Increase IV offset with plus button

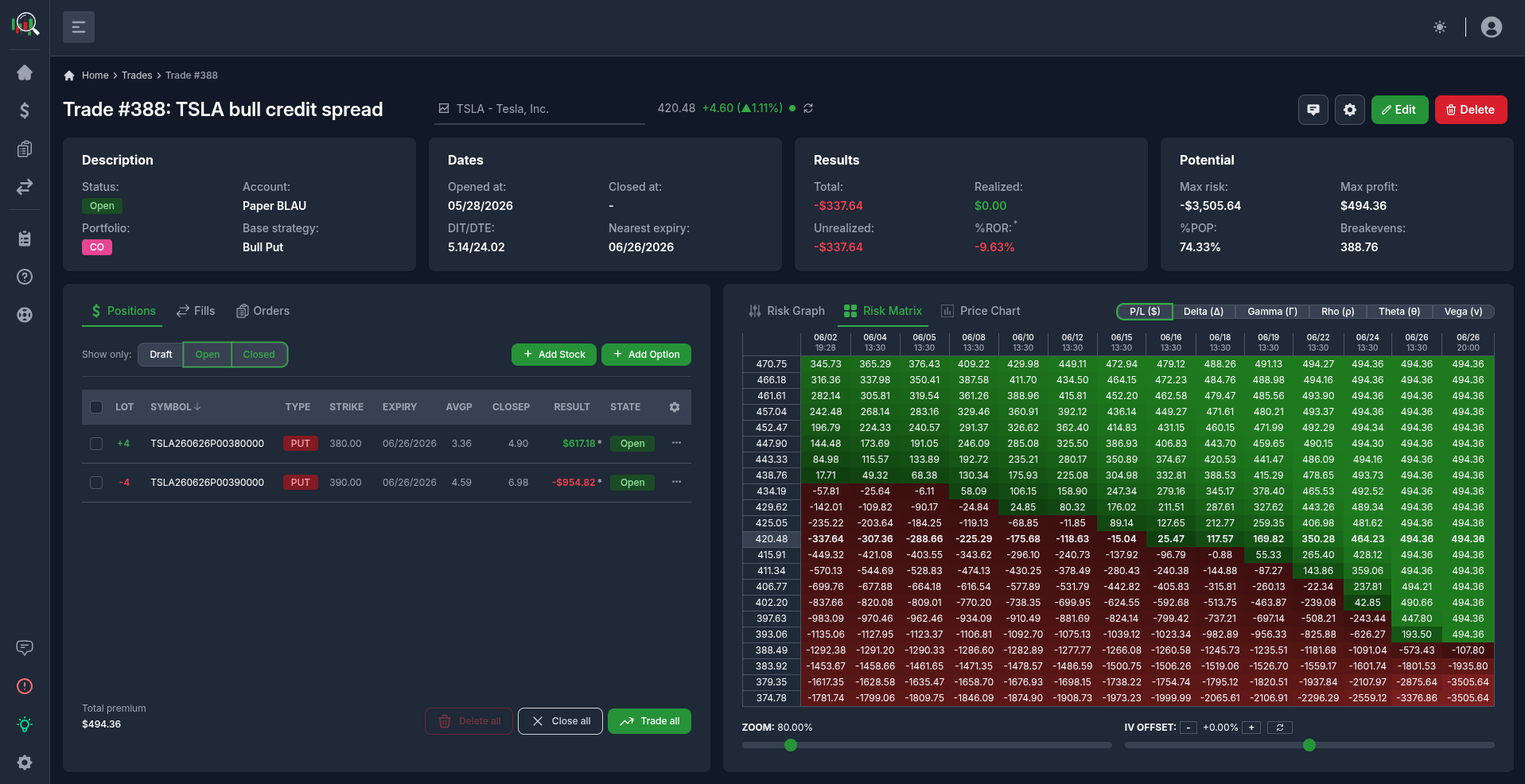(x=1251, y=728)
